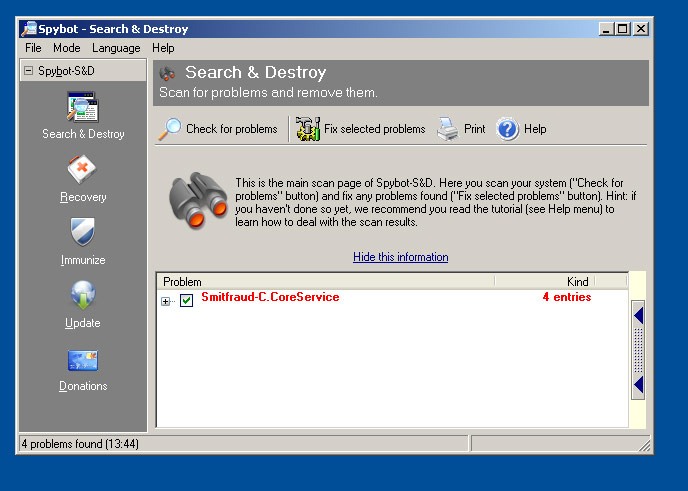Click the magnifier Check for problems icon
688x491 pixels.
[x=169, y=129]
